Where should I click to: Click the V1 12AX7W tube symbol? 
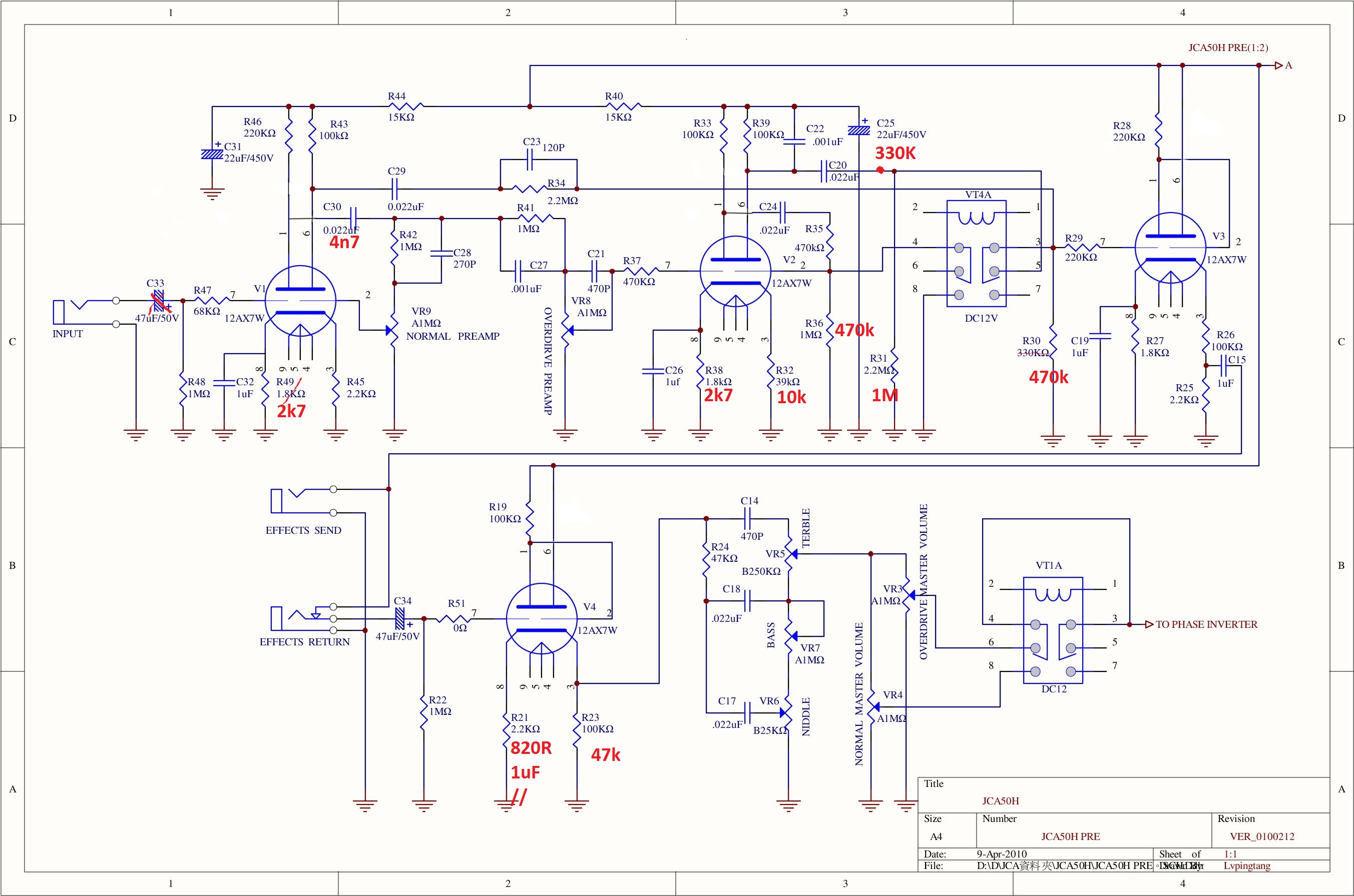[x=300, y=301]
